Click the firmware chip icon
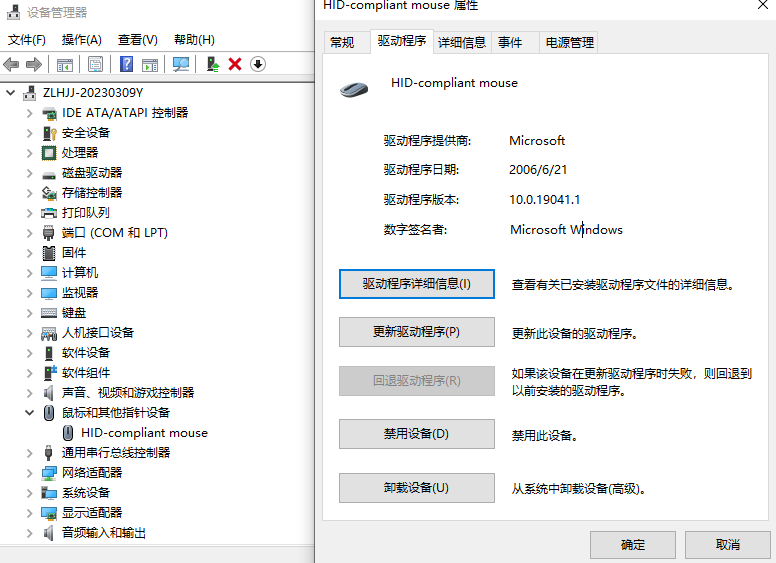This screenshot has height=563, width=776. pos(49,253)
